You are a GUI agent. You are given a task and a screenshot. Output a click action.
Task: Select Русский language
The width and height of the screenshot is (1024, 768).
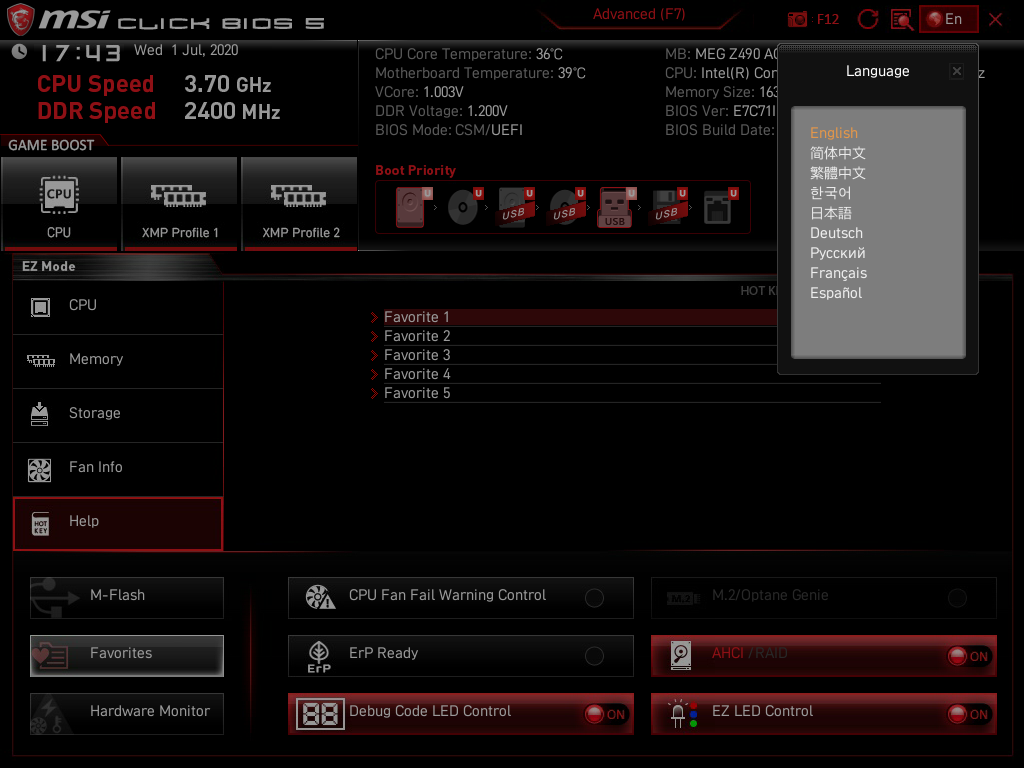point(837,253)
